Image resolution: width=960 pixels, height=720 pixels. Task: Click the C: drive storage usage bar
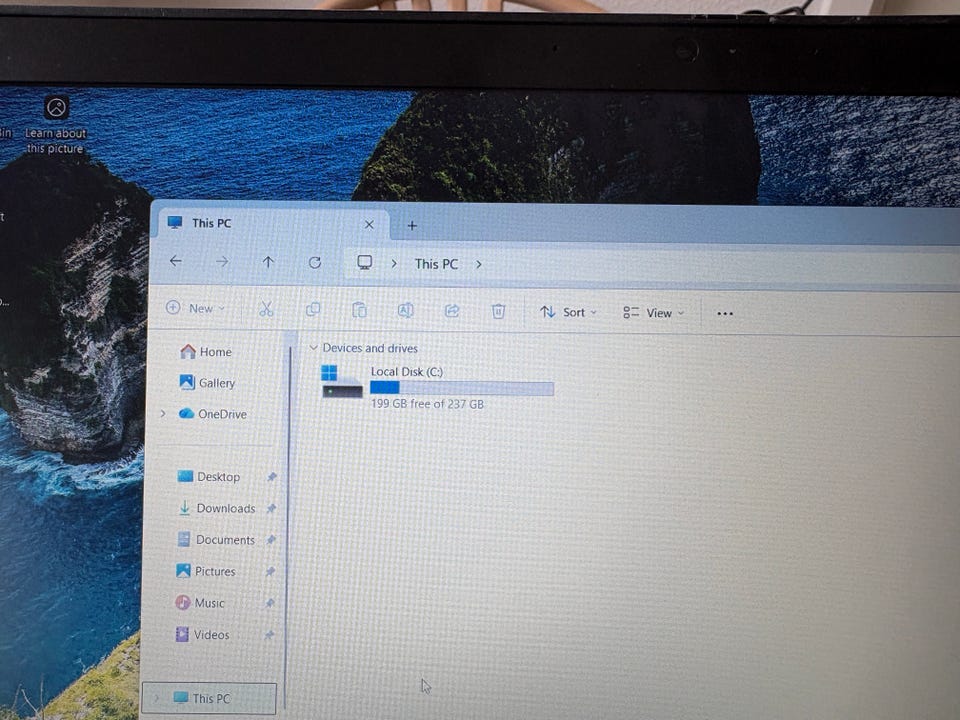[462, 388]
